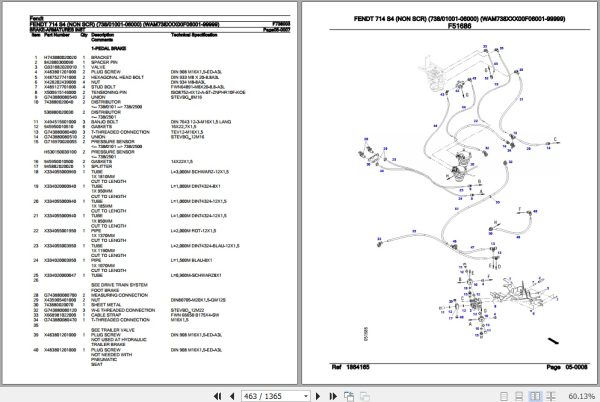Enable continuous scrolling page layout
This screenshot has width=600, height=402.
click(x=519, y=396)
